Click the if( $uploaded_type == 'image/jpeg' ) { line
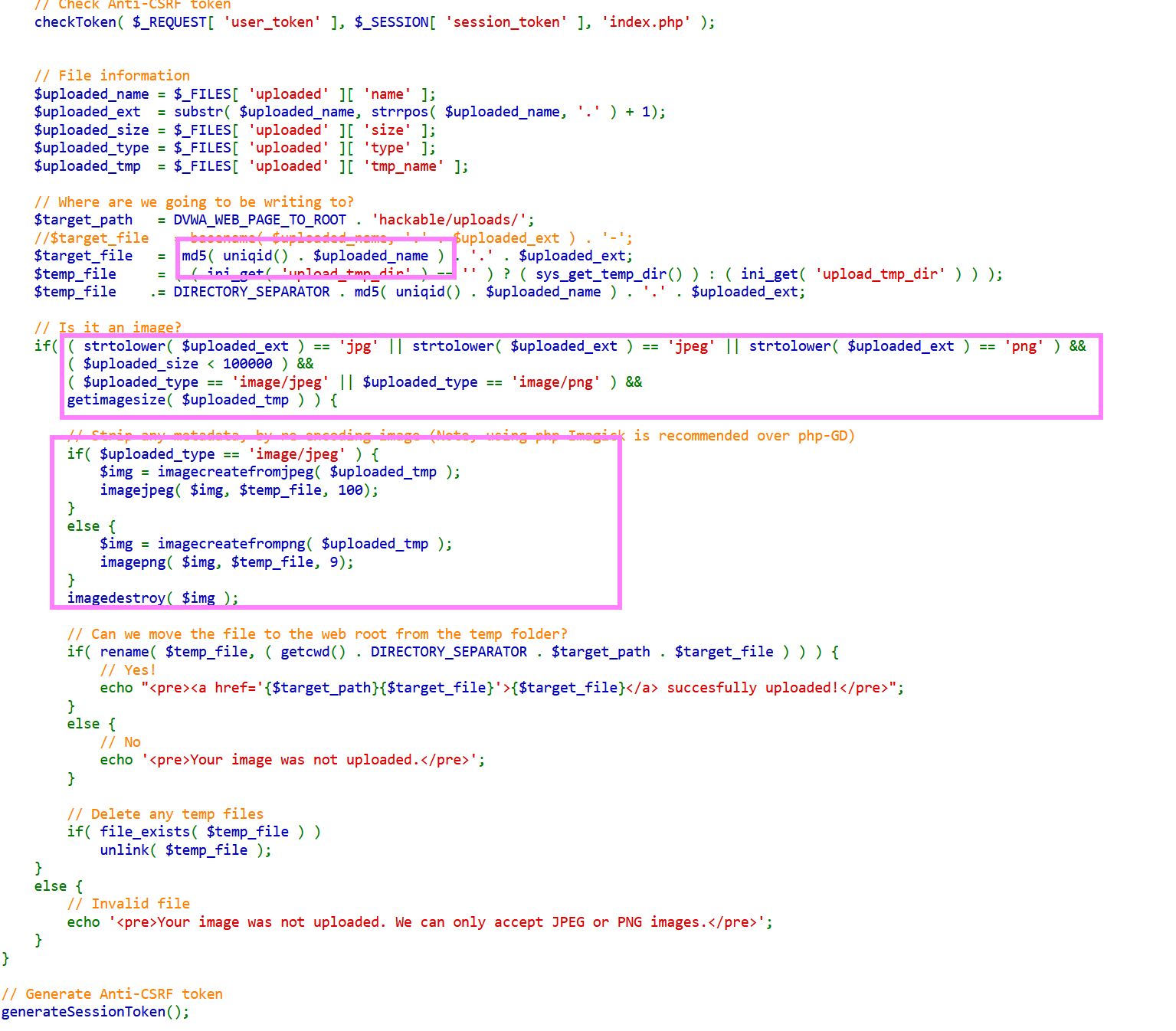 point(223,454)
